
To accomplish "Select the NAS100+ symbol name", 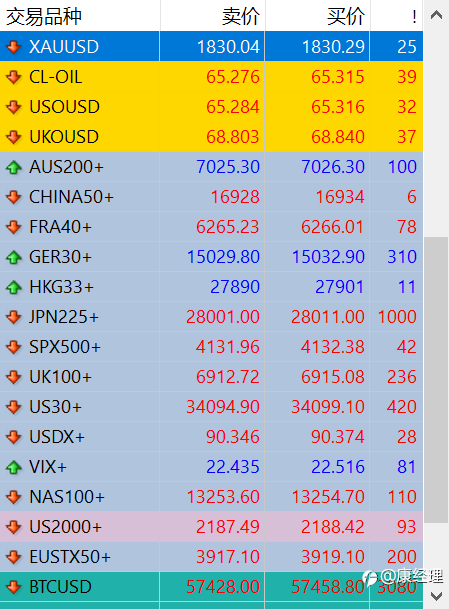I will pos(67,497).
